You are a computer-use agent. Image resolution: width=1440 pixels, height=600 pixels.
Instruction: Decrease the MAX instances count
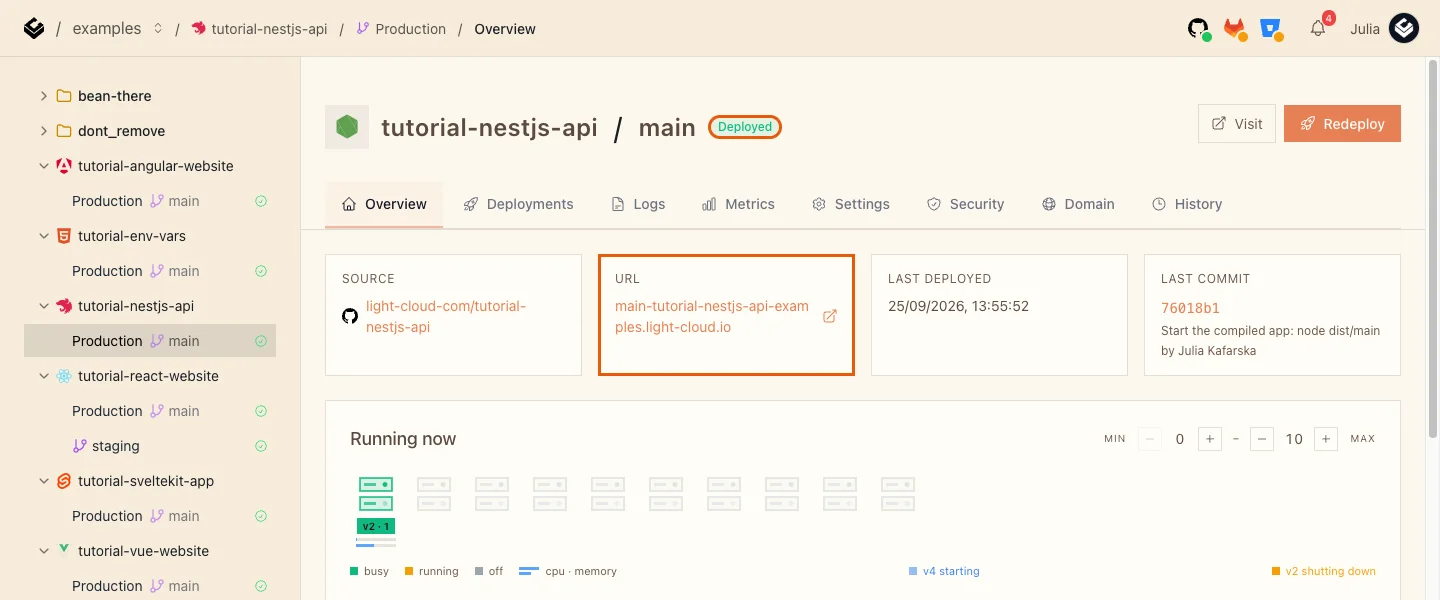[1261, 439]
